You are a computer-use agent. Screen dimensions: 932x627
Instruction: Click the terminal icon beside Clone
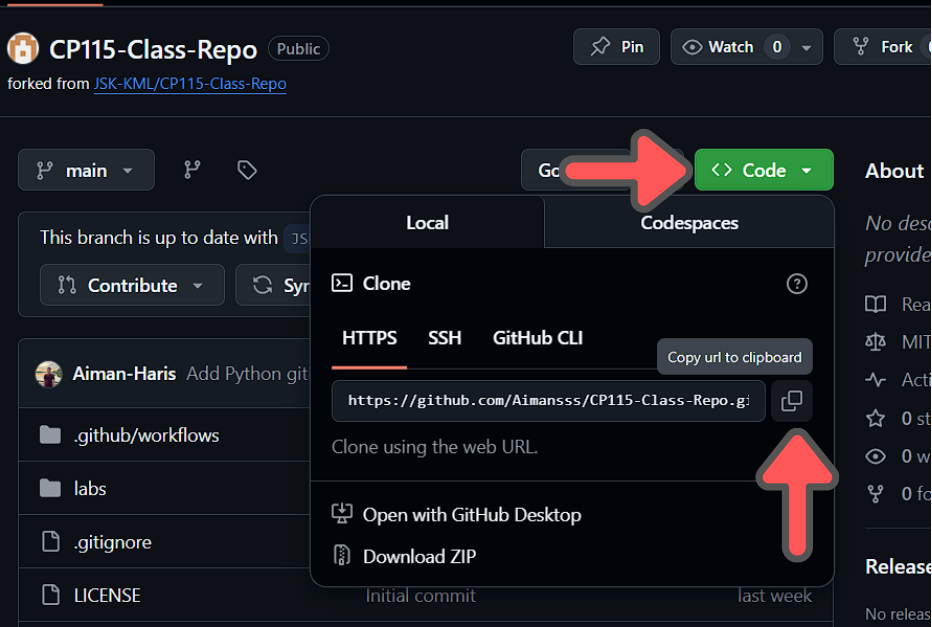tap(342, 283)
